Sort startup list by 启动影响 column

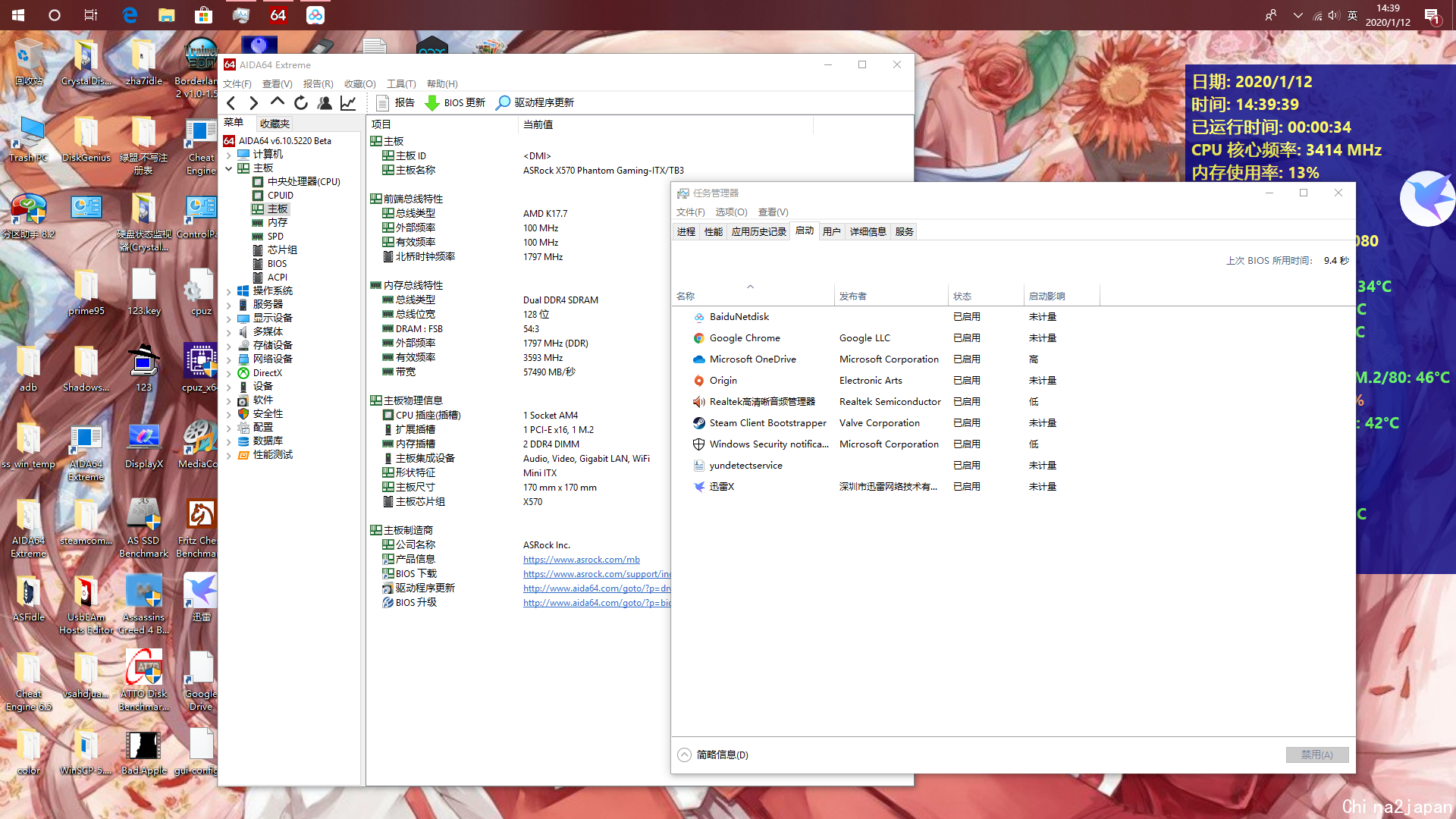click(x=1061, y=296)
